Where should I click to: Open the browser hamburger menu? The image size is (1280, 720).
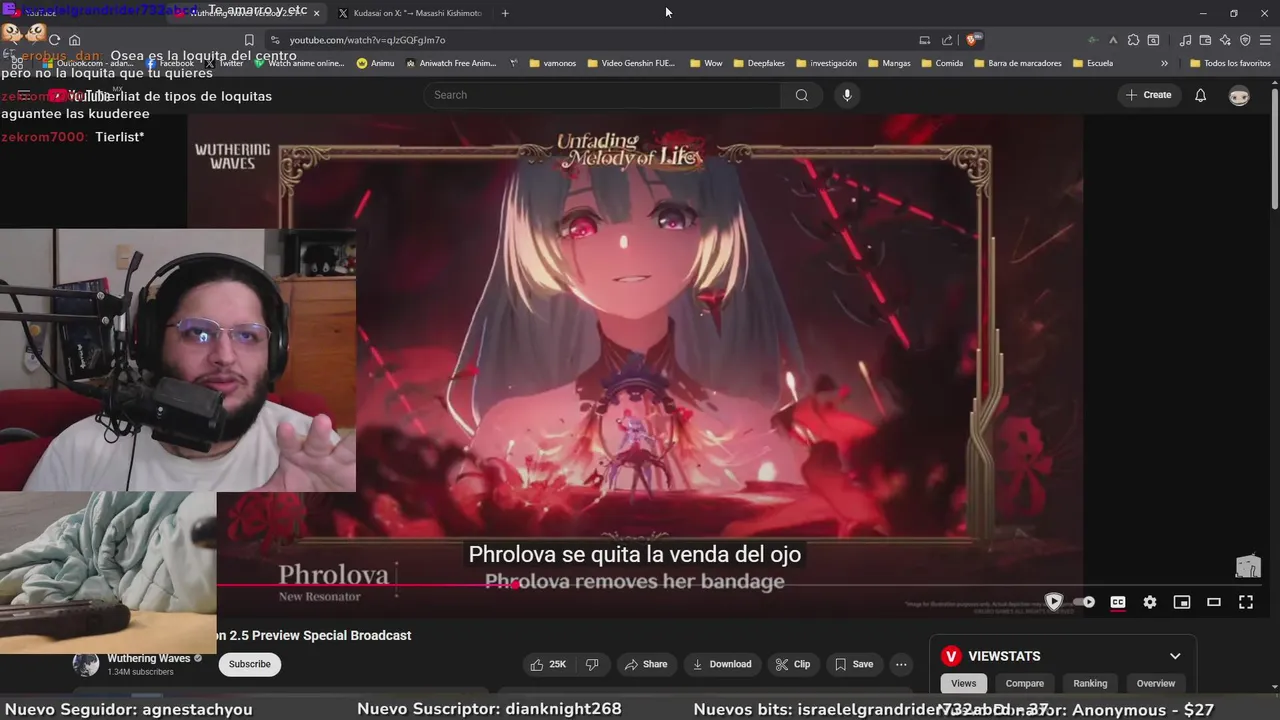point(1265,40)
